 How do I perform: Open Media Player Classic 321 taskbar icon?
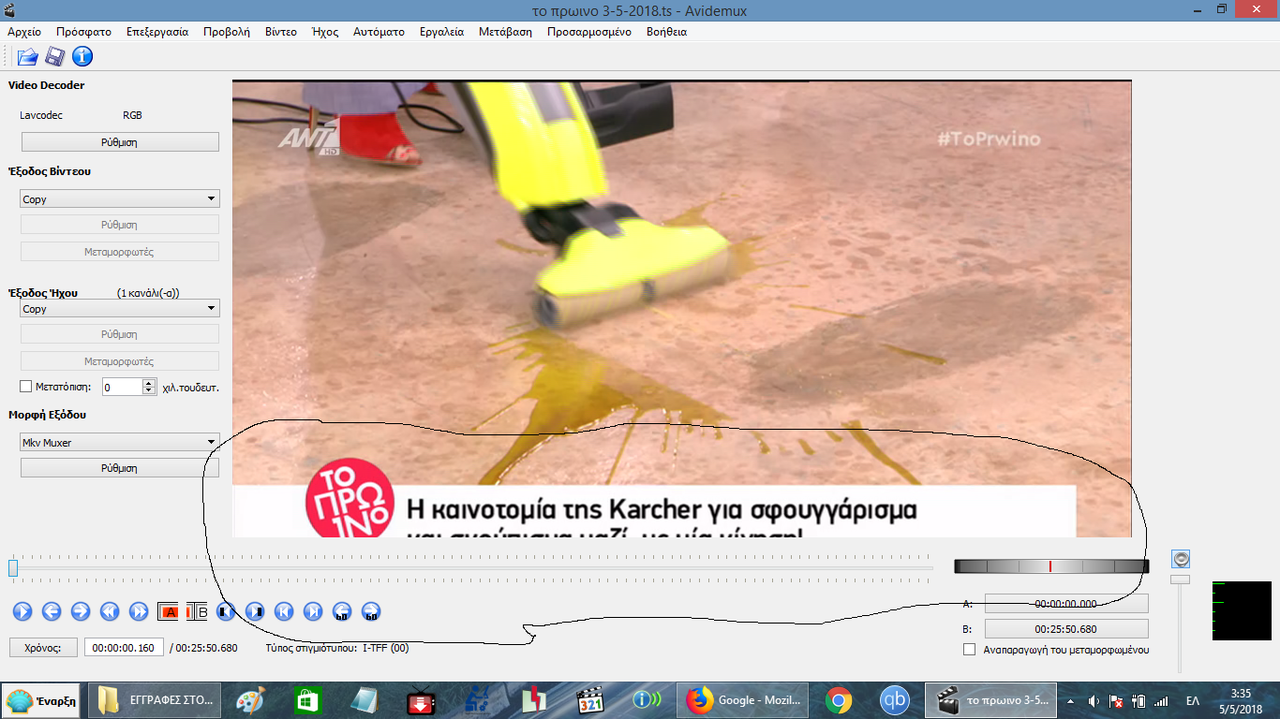tap(592, 701)
